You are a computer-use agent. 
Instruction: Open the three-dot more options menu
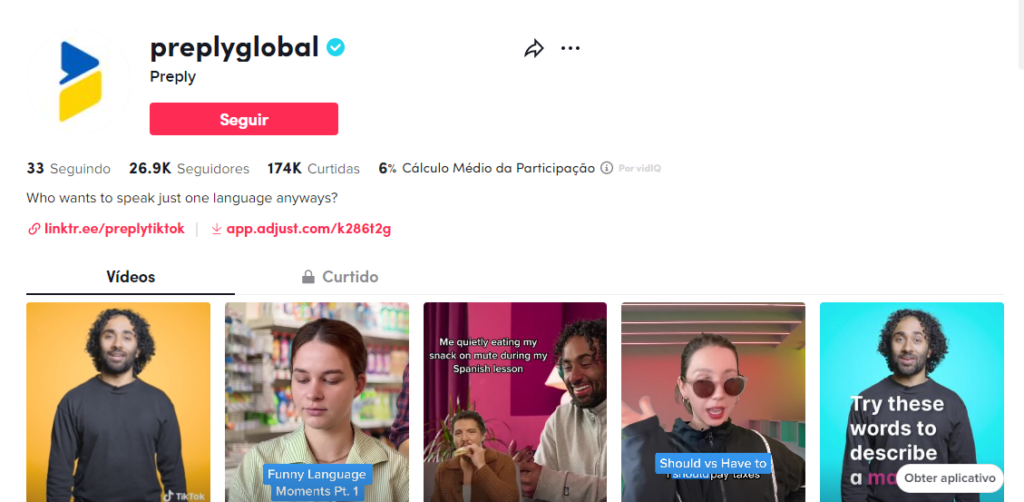[x=570, y=48]
